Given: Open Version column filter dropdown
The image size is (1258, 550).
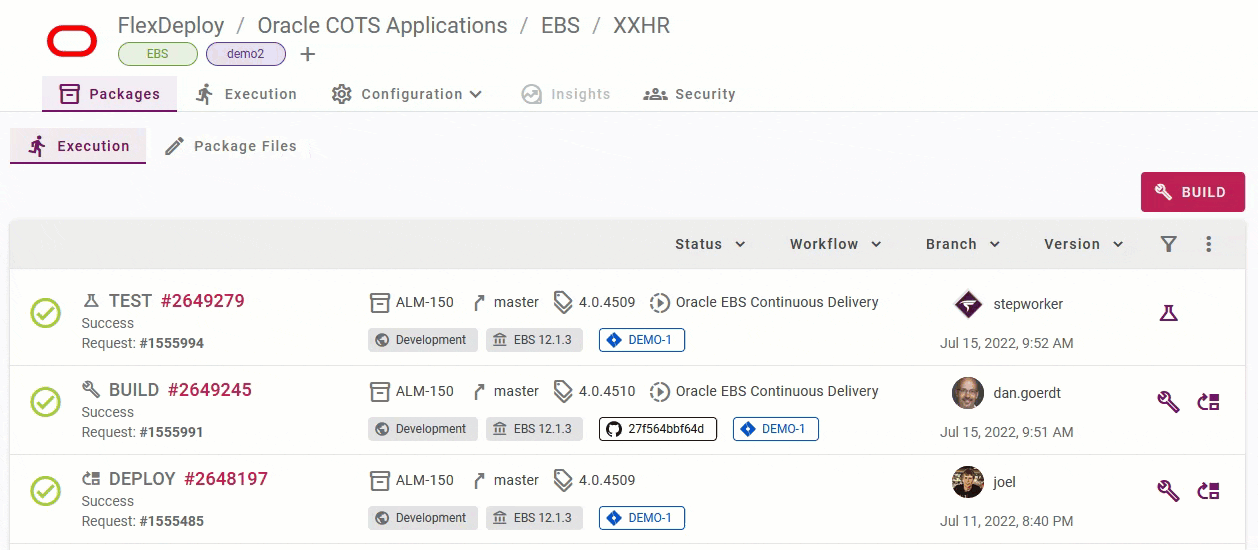Looking at the screenshot, I should coord(1084,244).
